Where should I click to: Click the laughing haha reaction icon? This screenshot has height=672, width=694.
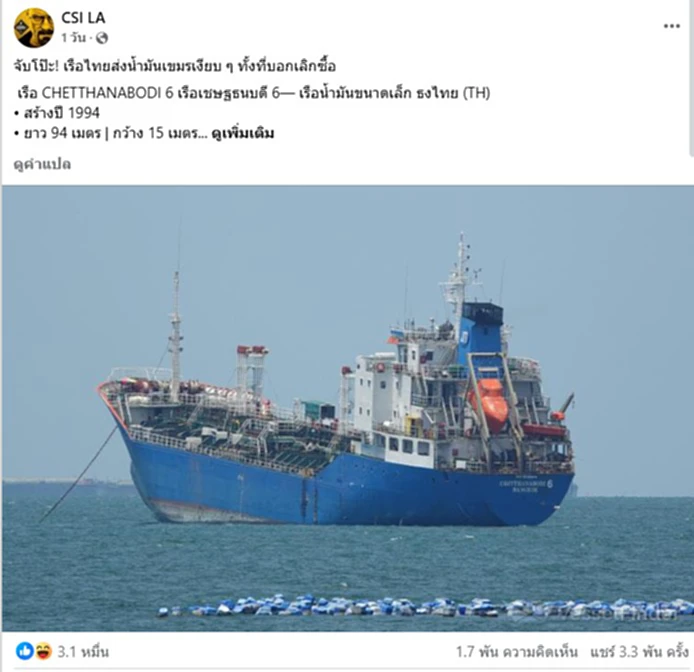point(43,651)
